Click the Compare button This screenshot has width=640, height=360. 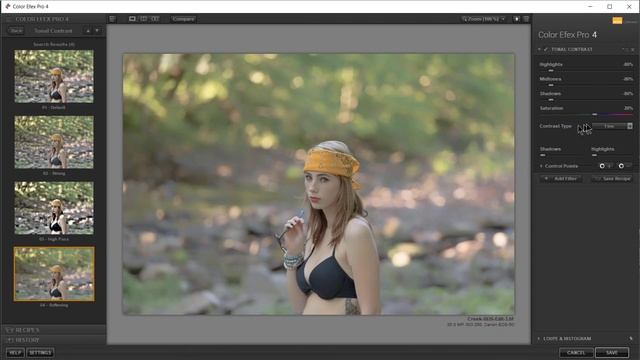[183, 19]
